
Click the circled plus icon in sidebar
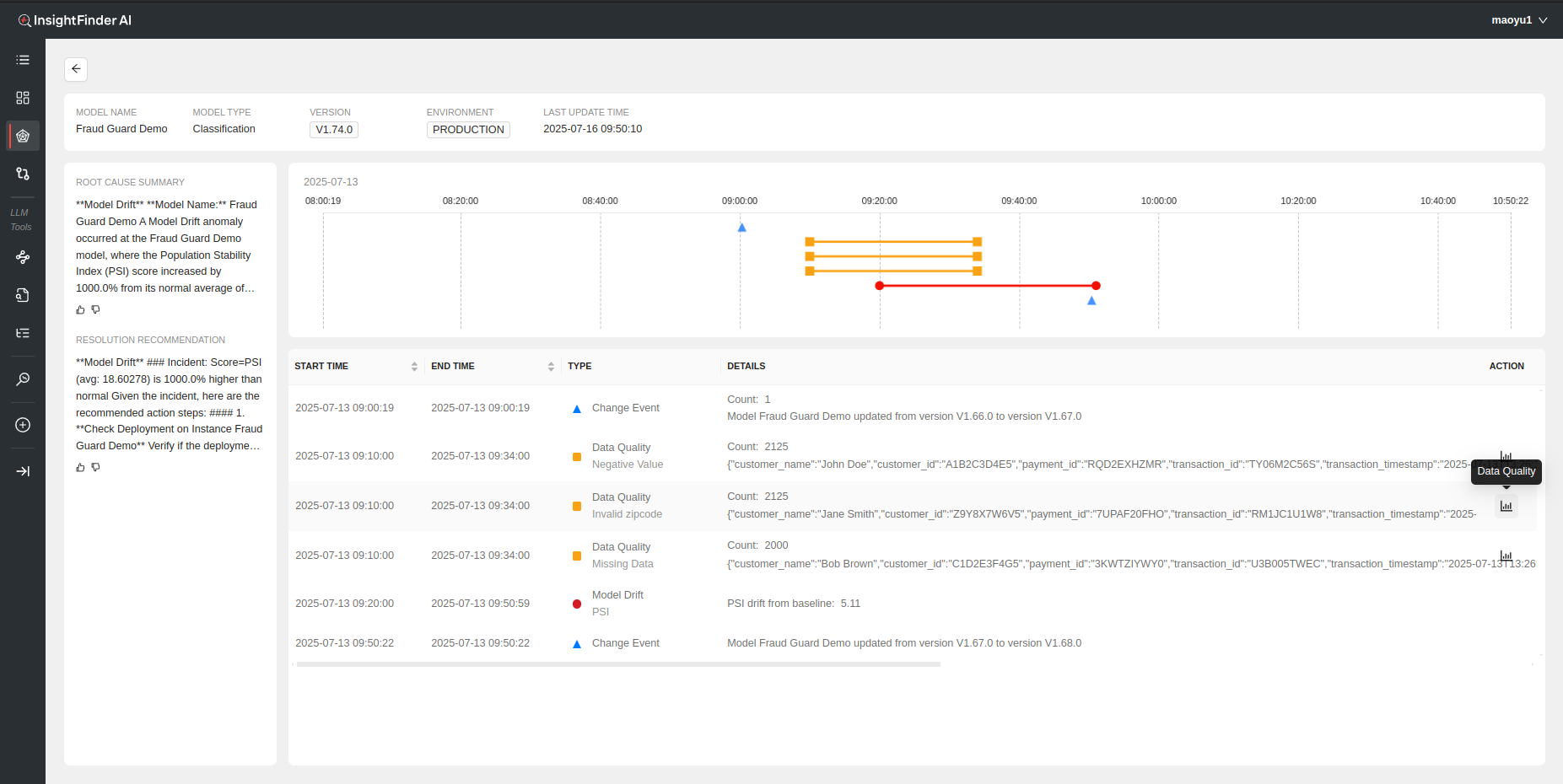tap(23, 425)
